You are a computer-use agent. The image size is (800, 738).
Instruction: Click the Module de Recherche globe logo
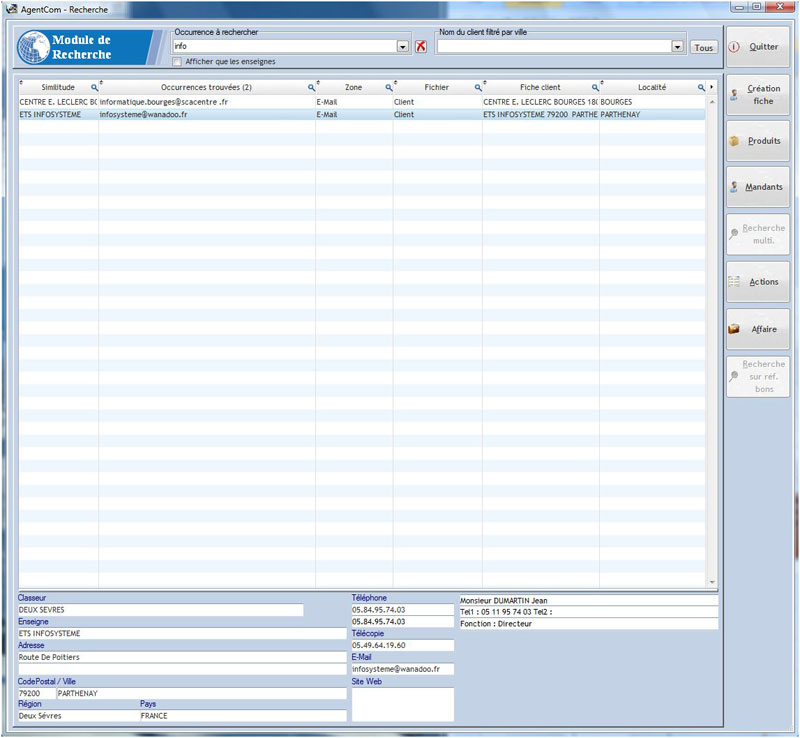(34, 47)
